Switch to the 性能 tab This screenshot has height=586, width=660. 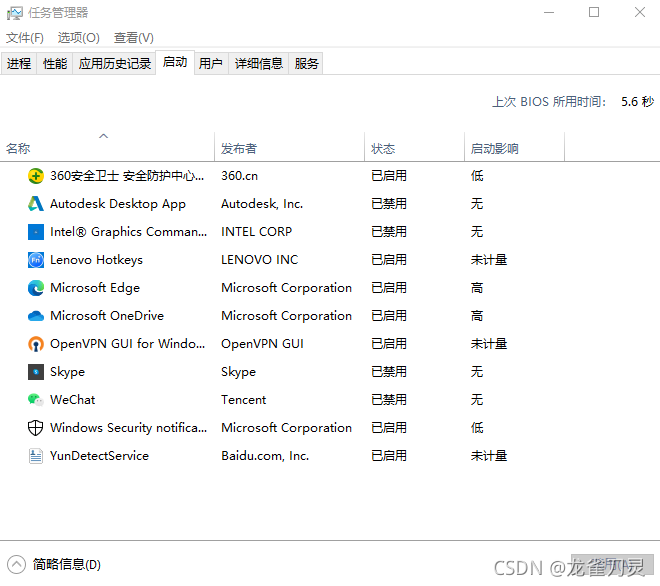coord(55,64)
